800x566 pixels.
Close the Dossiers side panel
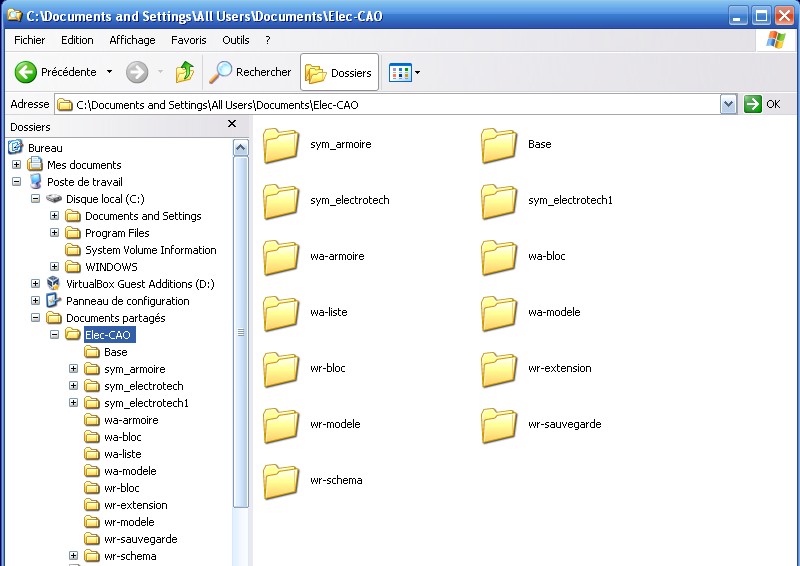232,124
